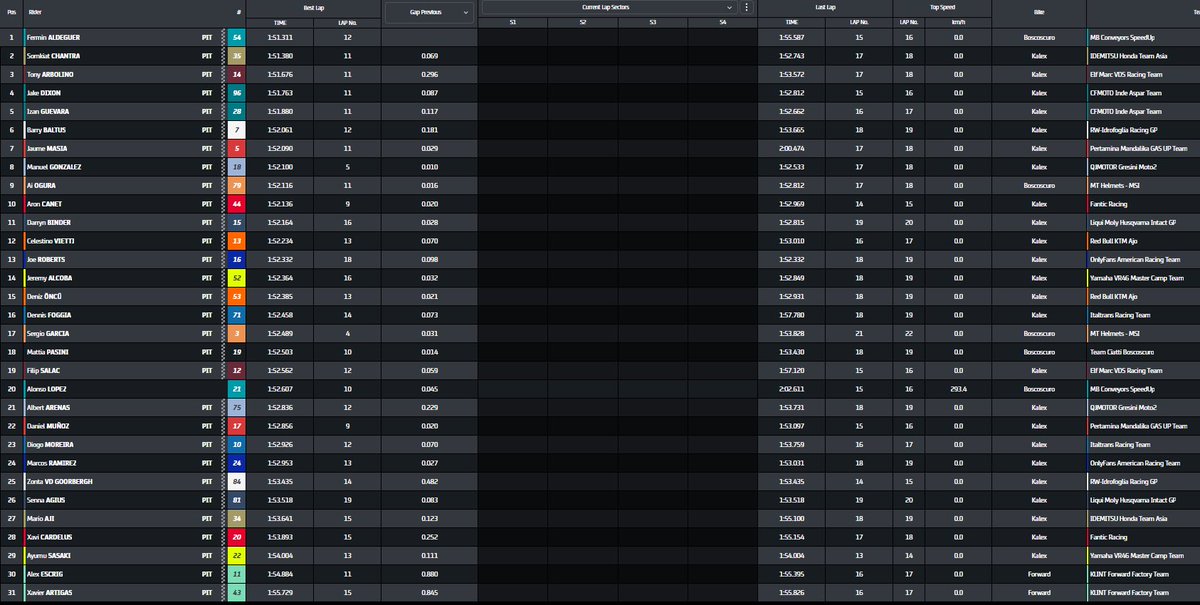Click the # number column header
The height and width of the screenshot is (605, 1200).
pos(239,13)
